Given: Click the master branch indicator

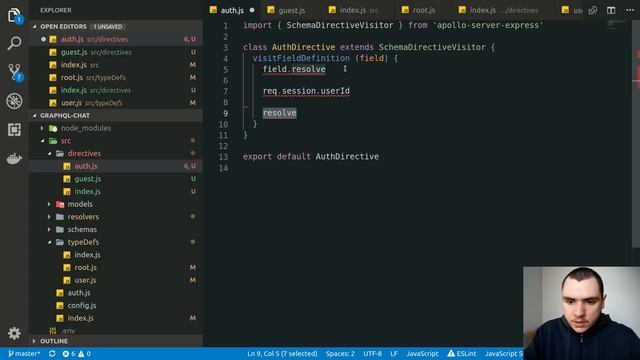Looking at the screenshot, I should coord(24,353).
